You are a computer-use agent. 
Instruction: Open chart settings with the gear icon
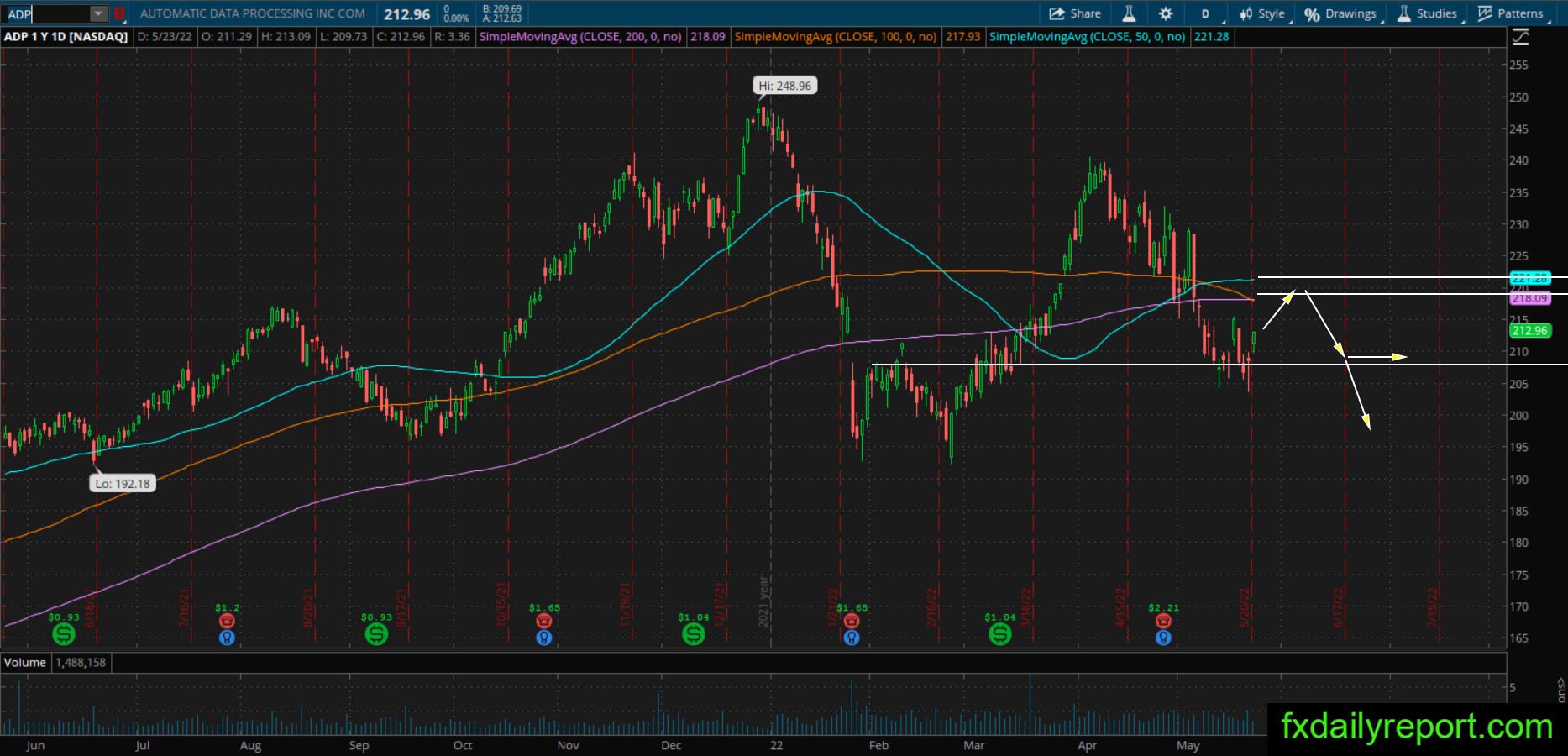coord(1166,13)
